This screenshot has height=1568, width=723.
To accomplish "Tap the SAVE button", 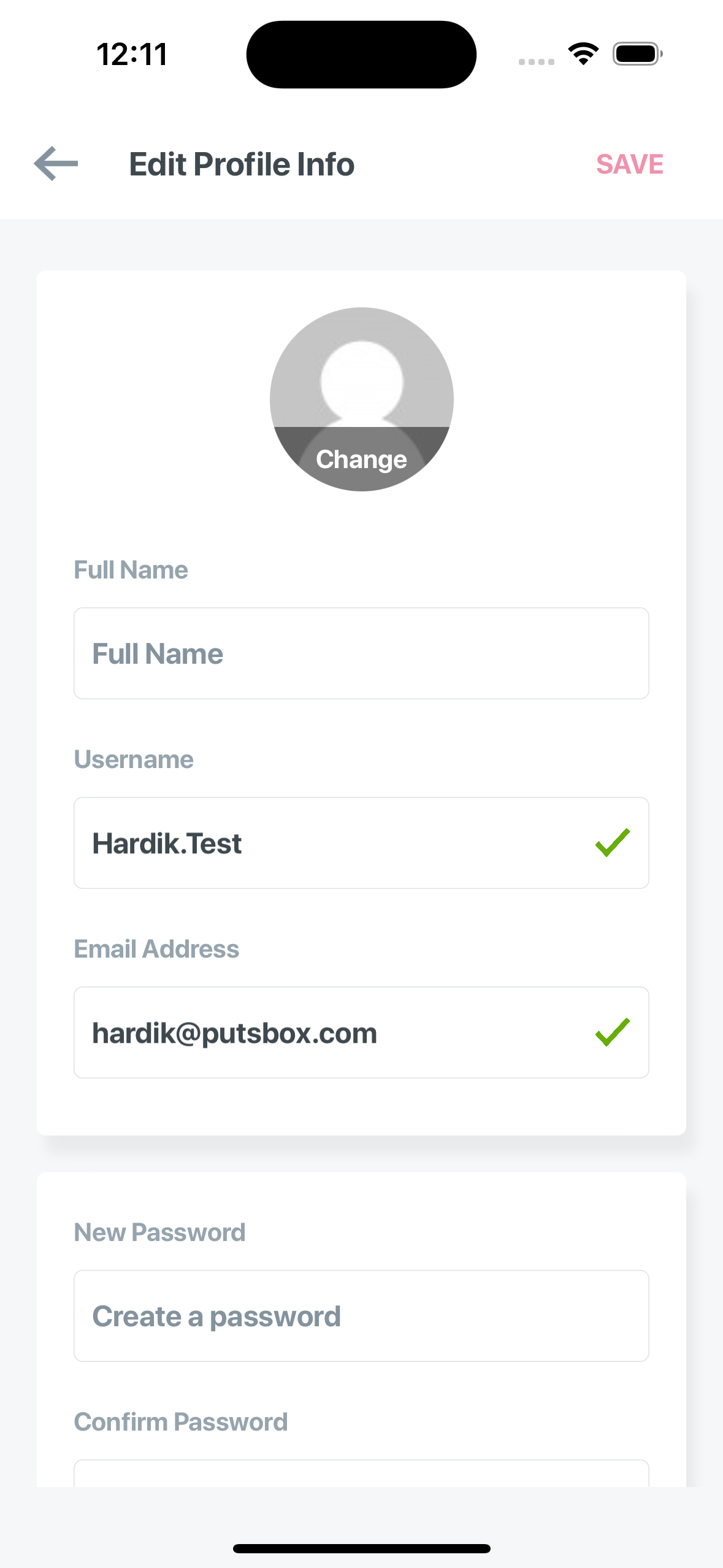I will 629,164.
